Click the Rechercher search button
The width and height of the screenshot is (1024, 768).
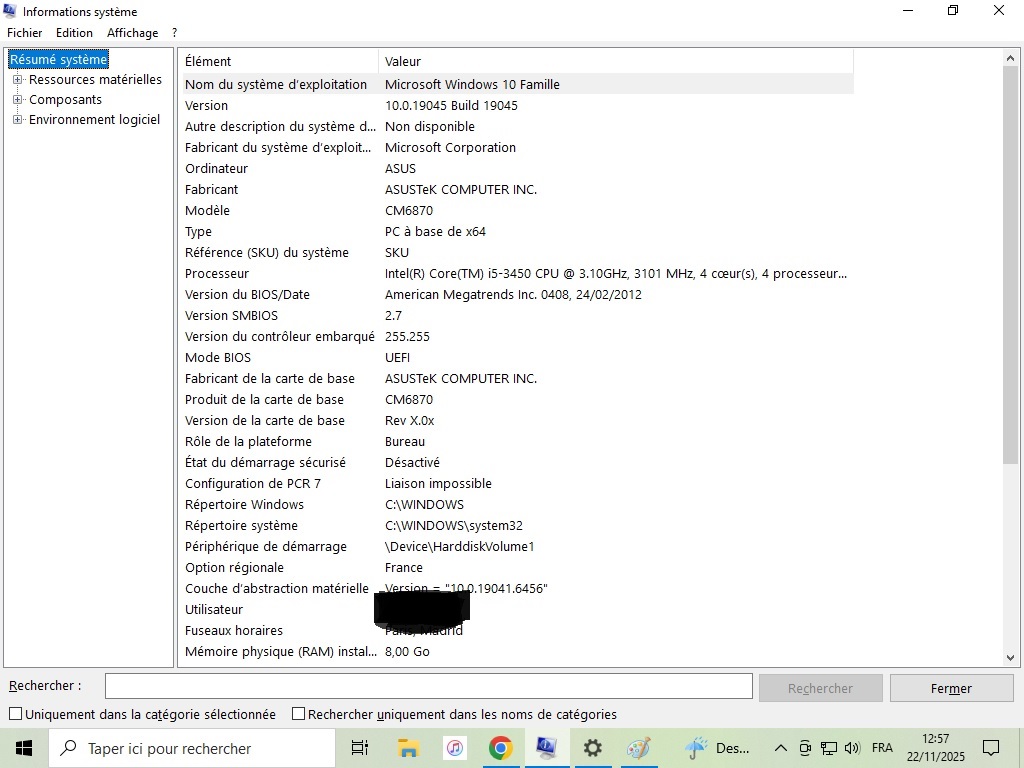coord(820,688)
